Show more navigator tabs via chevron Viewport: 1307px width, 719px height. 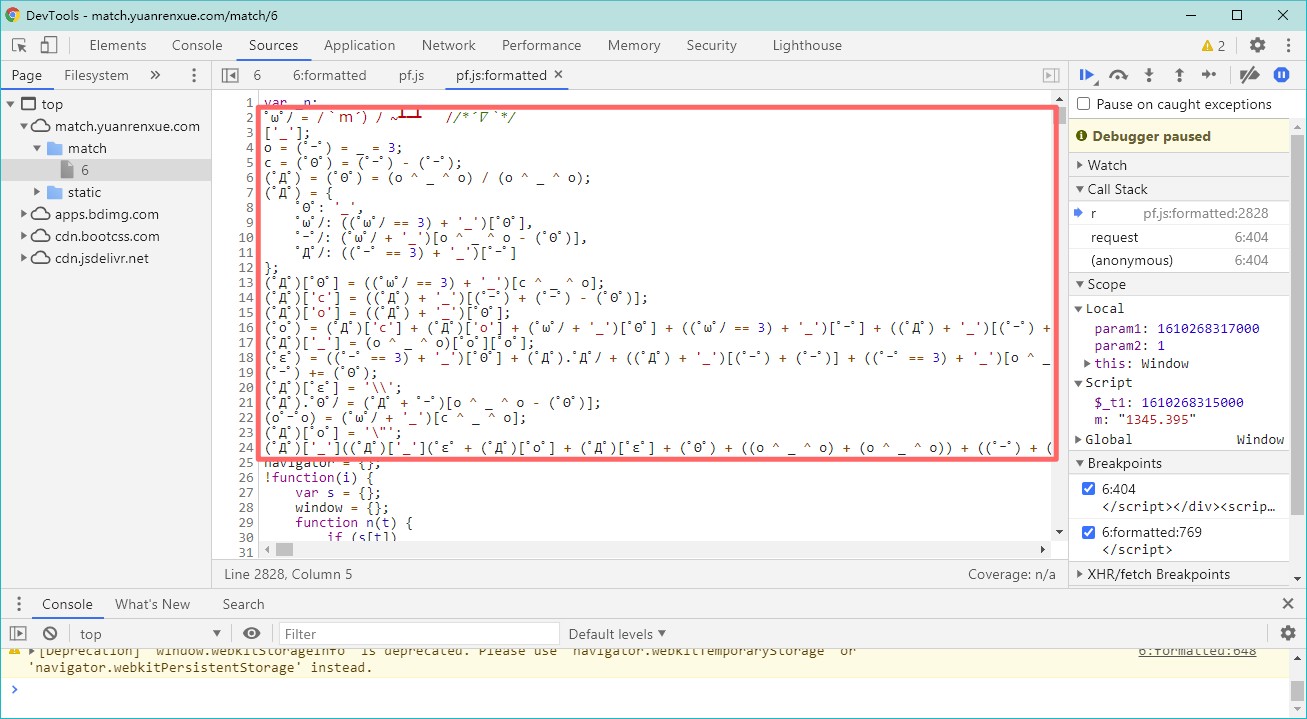click(155, 75)
